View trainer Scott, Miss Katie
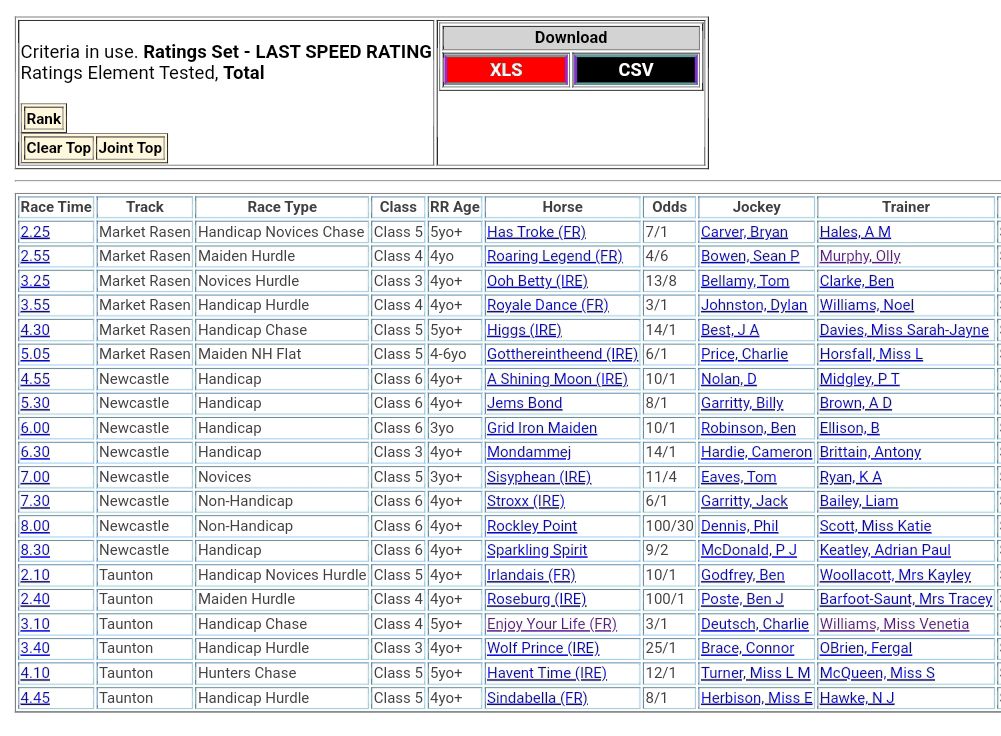The width and height of the screenshot is (1001, 736). pos(875,526)
